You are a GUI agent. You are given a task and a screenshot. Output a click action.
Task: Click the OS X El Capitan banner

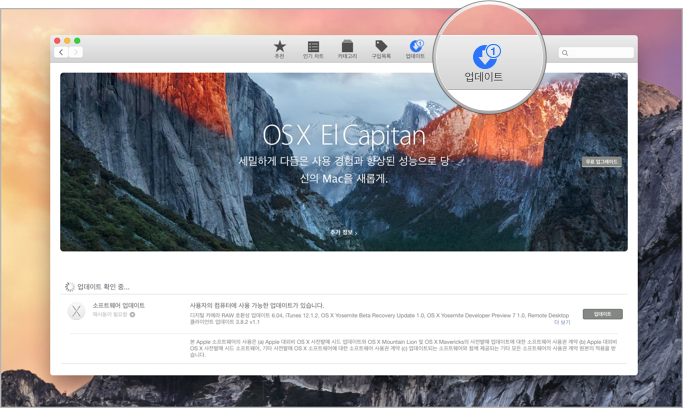344,162
